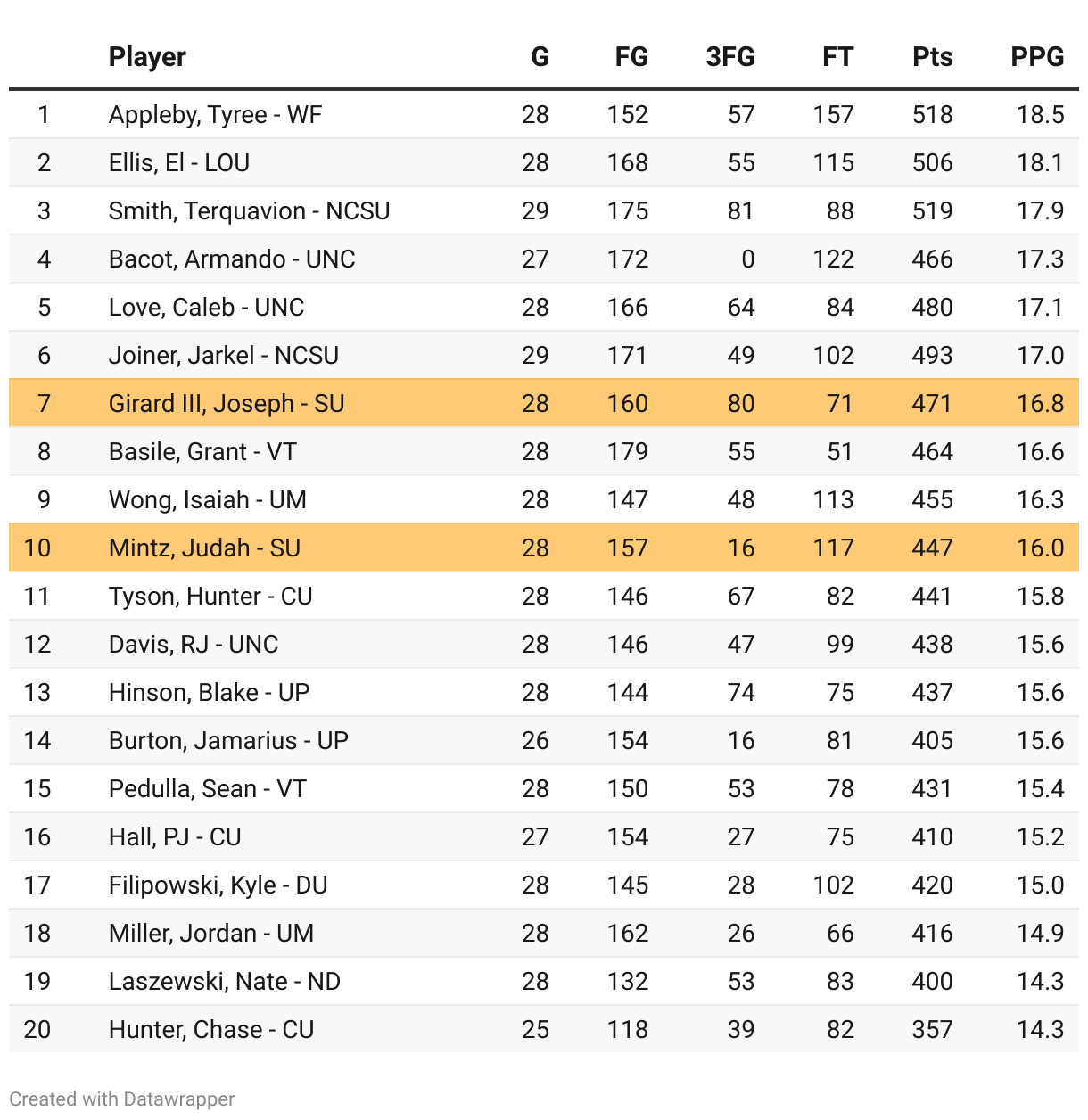Image resolution: width=1088 pixels, height=1120 pixels.
Task: Open the Created with Datawrapper link
Action: [x=122, y=1099]
